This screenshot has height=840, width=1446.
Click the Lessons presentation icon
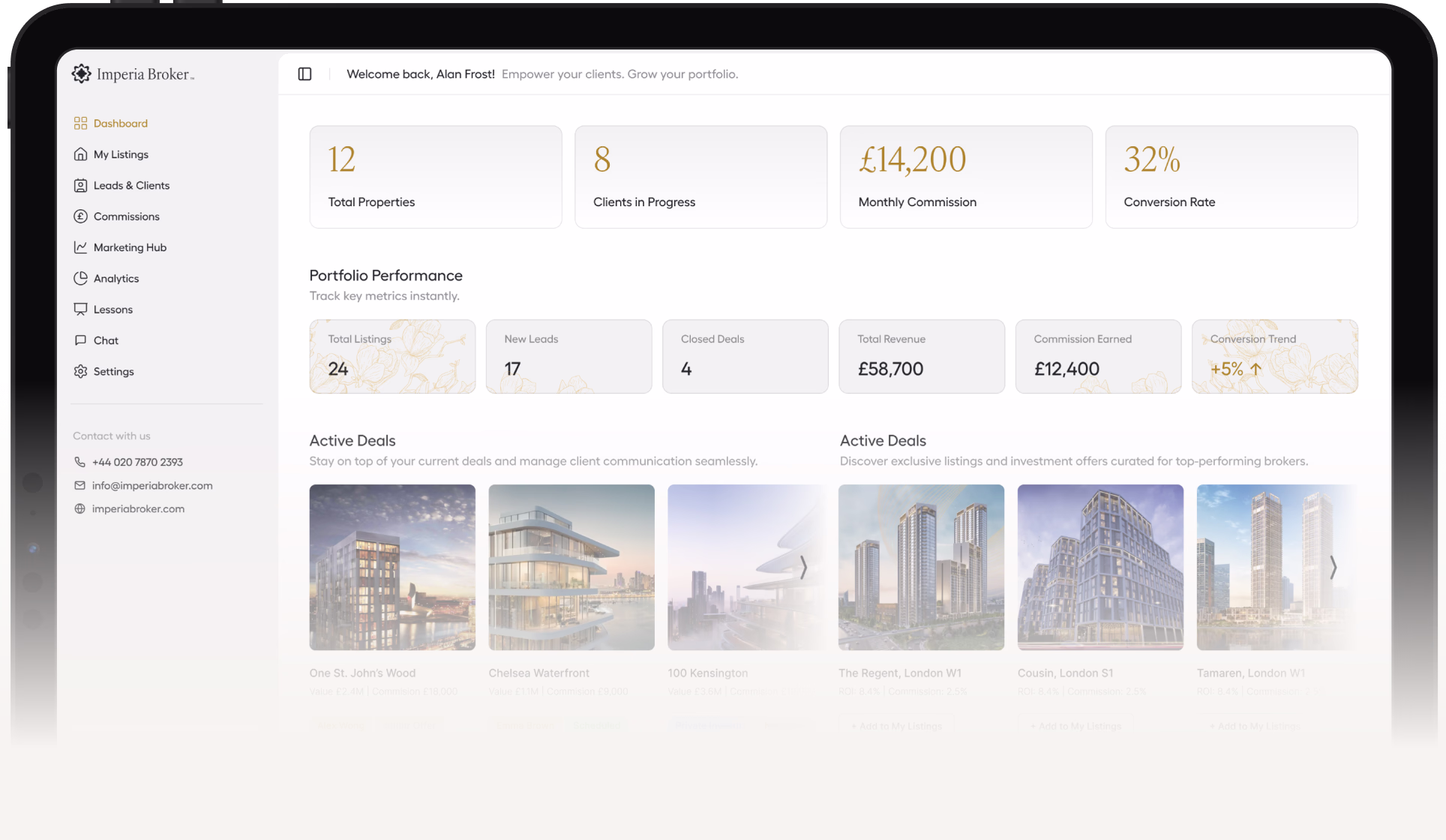80,309
